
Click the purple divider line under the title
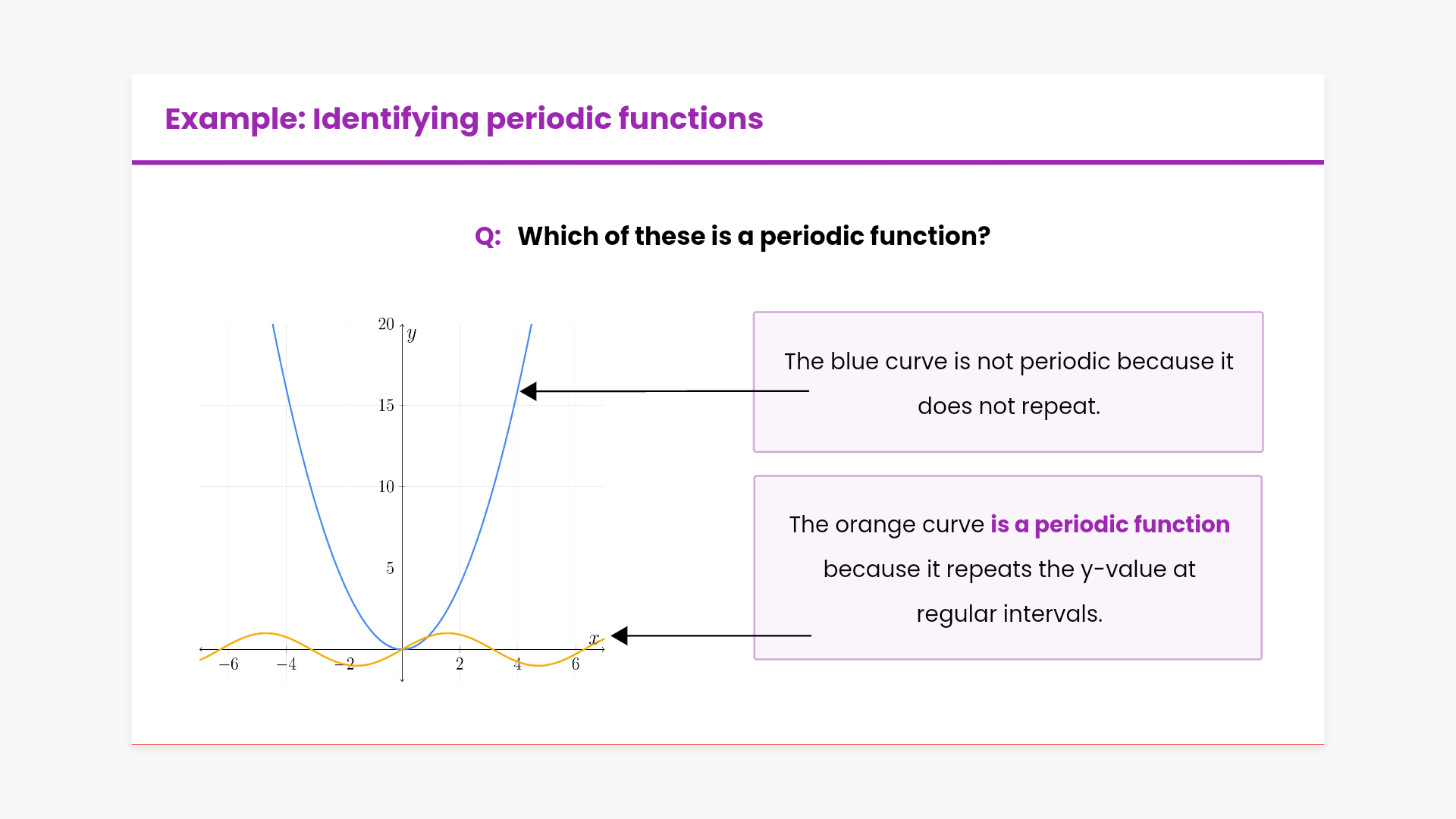coord(728,162)
